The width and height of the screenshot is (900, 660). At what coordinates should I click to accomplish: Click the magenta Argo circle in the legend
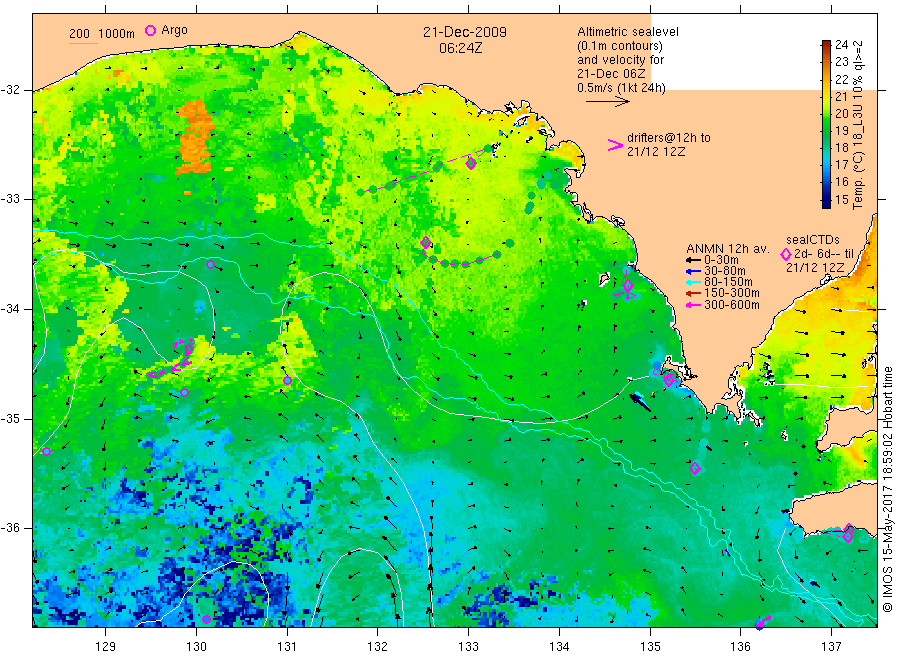click(x=150, y=30)
